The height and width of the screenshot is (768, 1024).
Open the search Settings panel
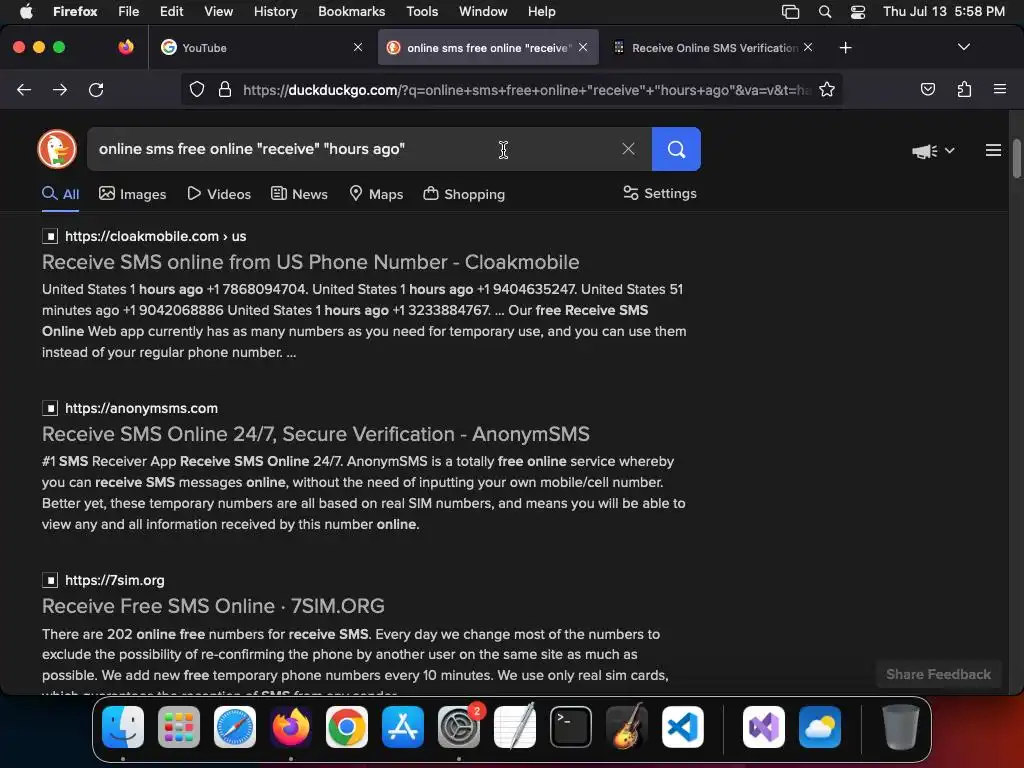click(660, 193)
